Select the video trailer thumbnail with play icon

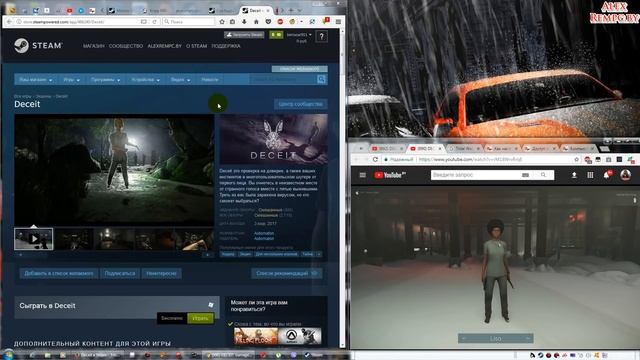33,239
